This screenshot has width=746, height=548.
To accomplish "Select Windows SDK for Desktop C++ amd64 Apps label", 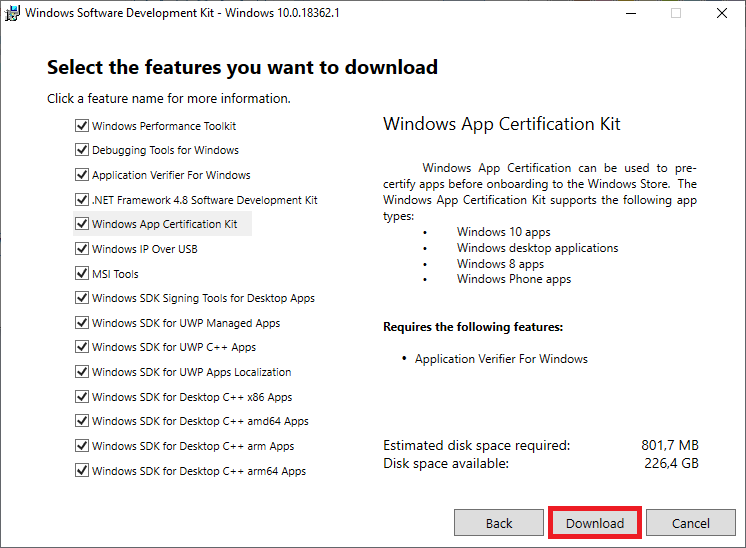I will 200,421.
